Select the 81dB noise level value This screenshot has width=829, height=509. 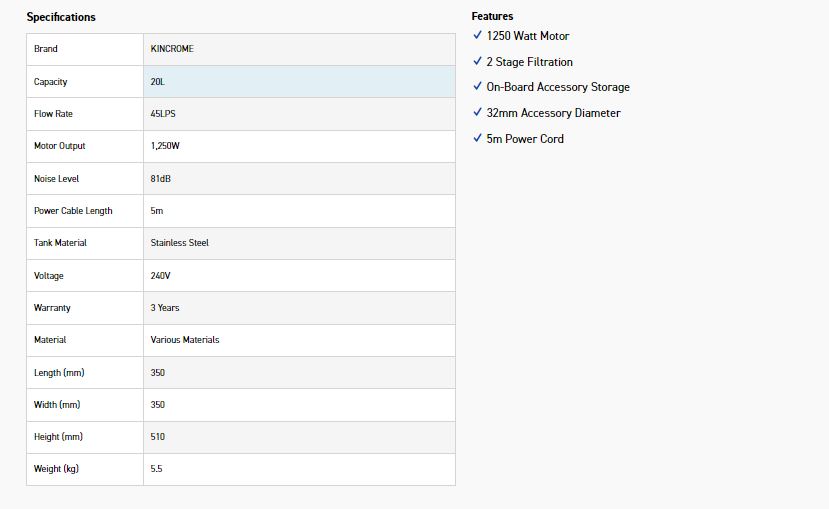click(161, 179)
